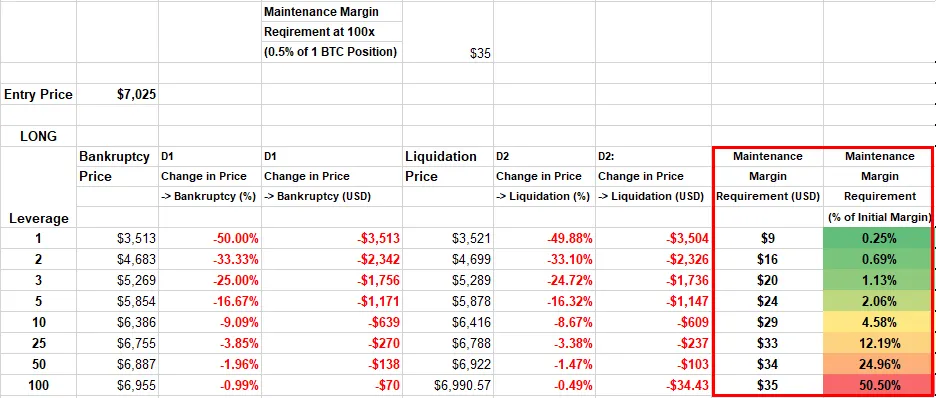
Task: Click the $29 maintenance margin cell
Action: 768,322
